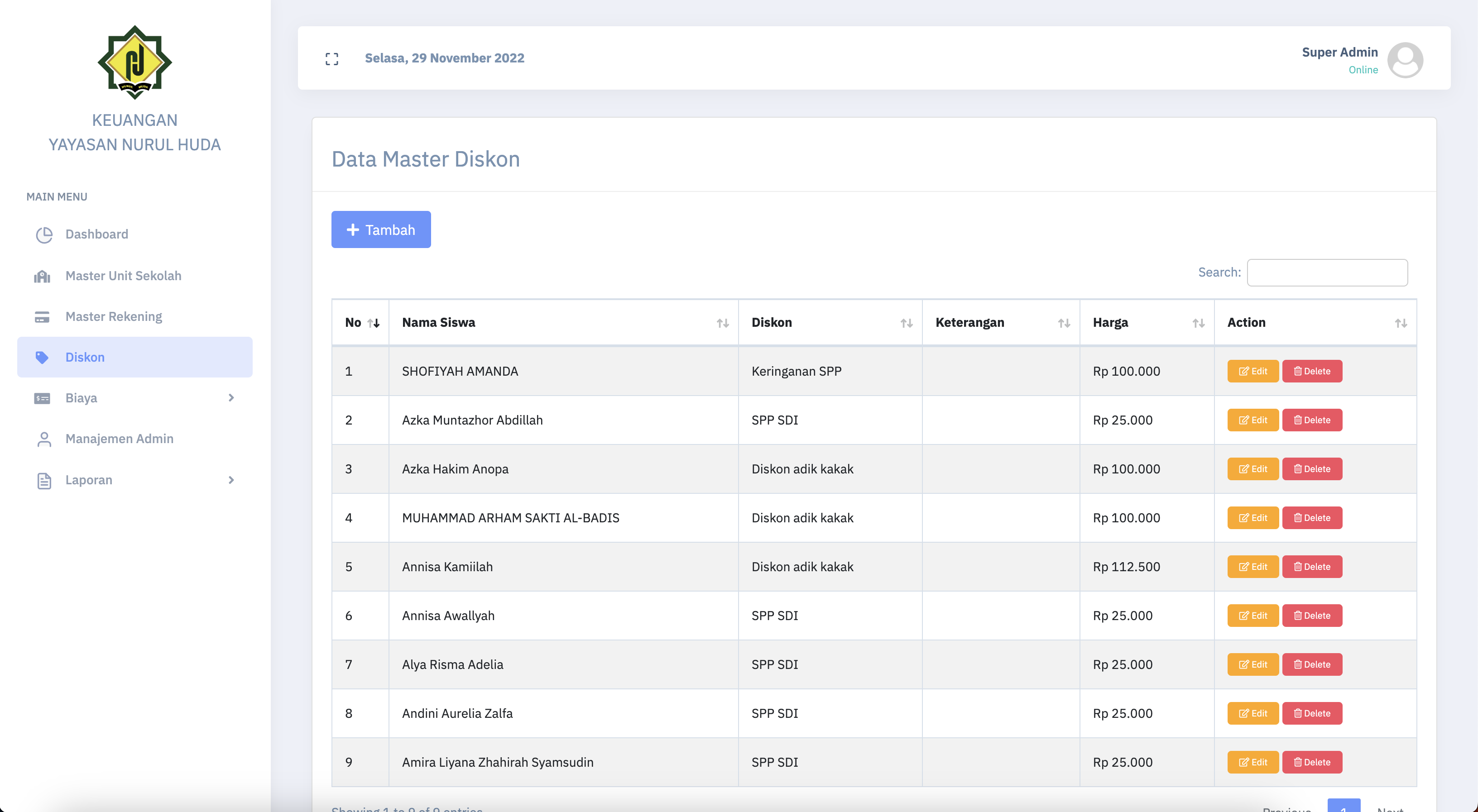The image size is (1478, 812).
Task: Sort by Keterangan column arrows
Action: click(x=1064, y=323)
